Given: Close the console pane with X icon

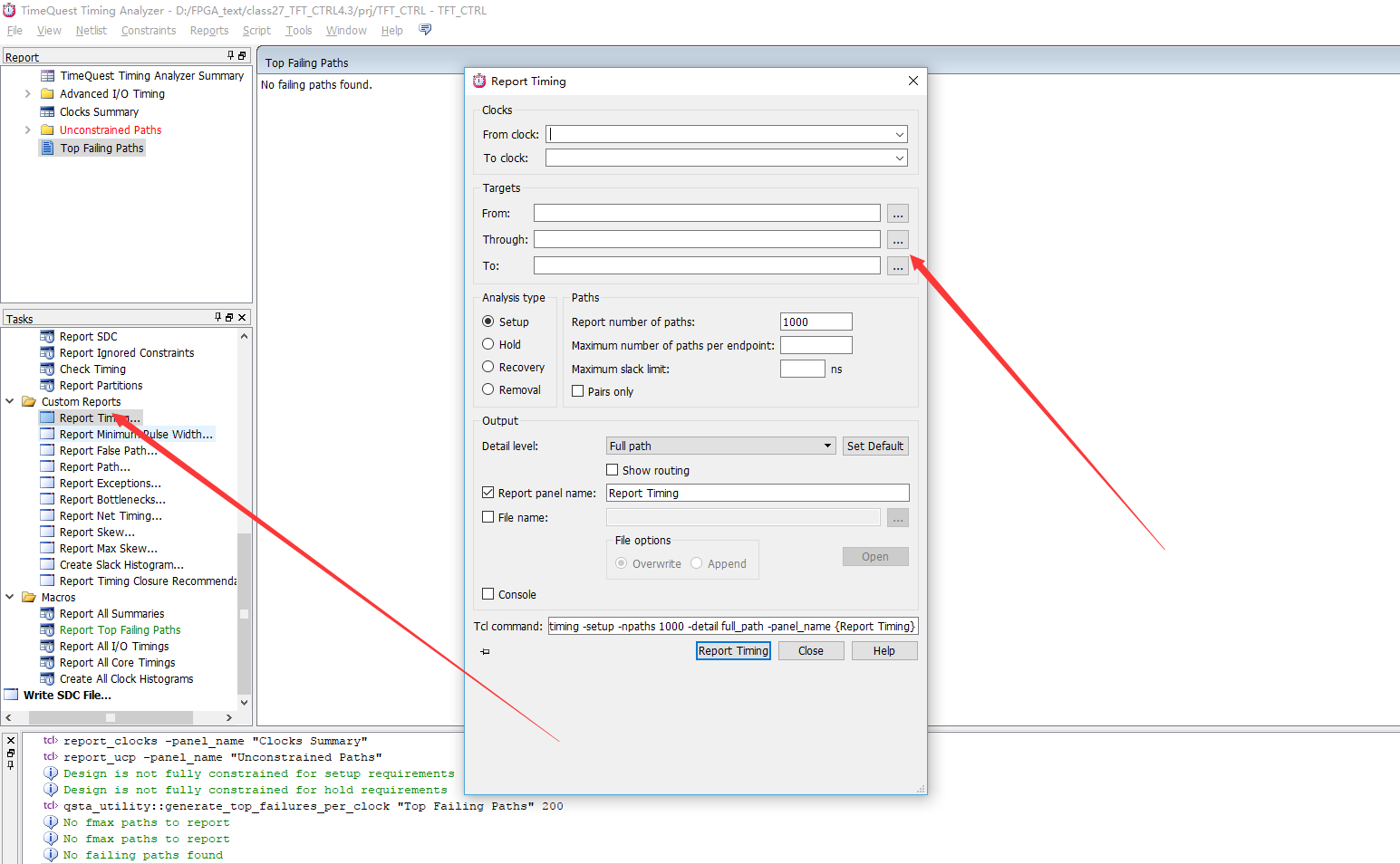Looking at the screenshot, I should (x=11, y=741).
